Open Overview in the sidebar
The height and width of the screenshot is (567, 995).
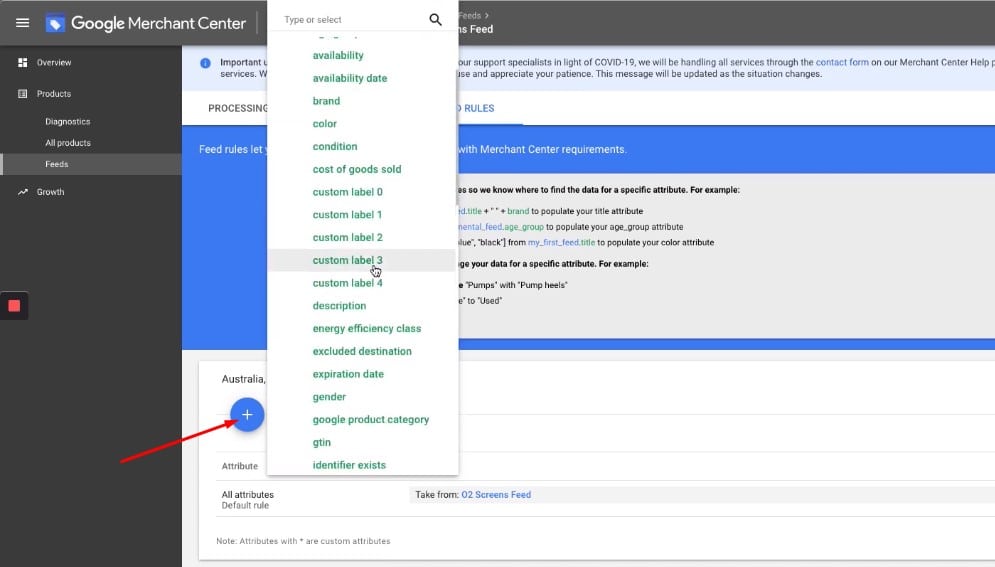(54, 62)
